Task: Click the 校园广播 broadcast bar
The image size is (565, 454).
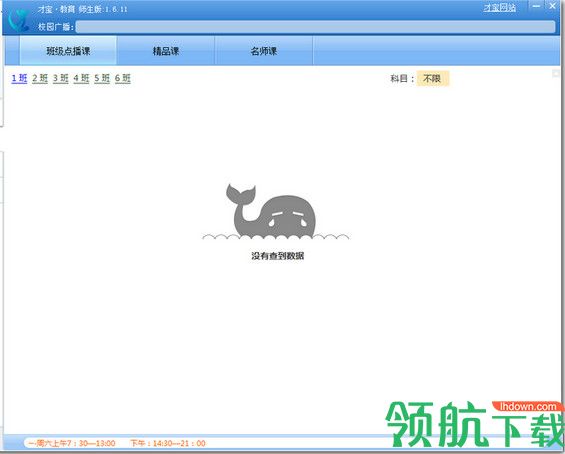Action: [315, 27]
